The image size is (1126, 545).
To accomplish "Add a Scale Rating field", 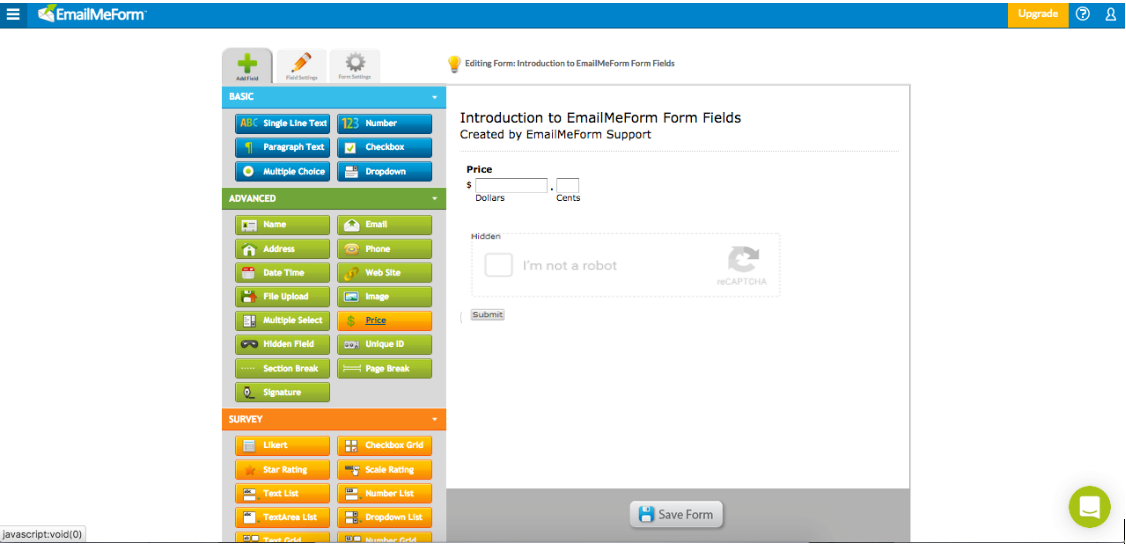I will (384, 470).
